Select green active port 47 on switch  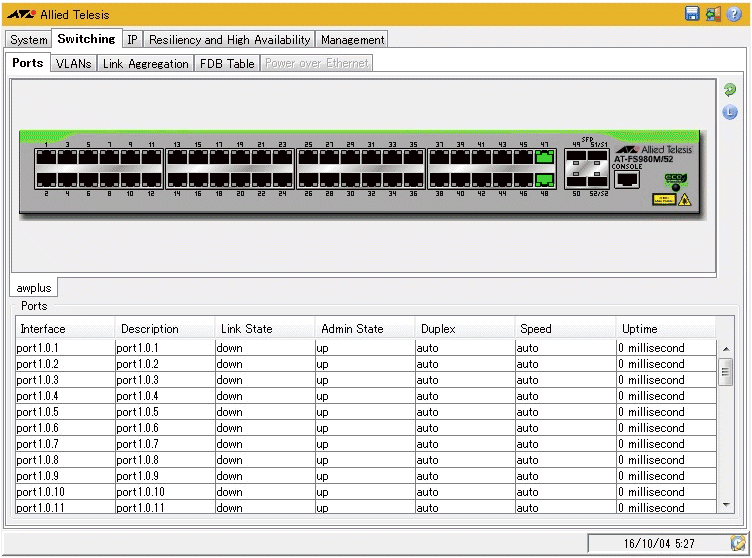pos(544,157)
